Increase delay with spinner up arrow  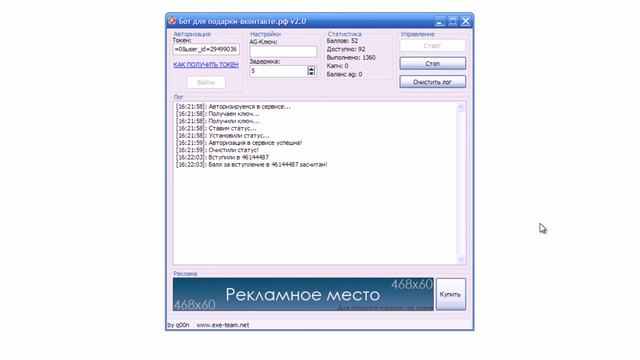[x=311, y=69]
